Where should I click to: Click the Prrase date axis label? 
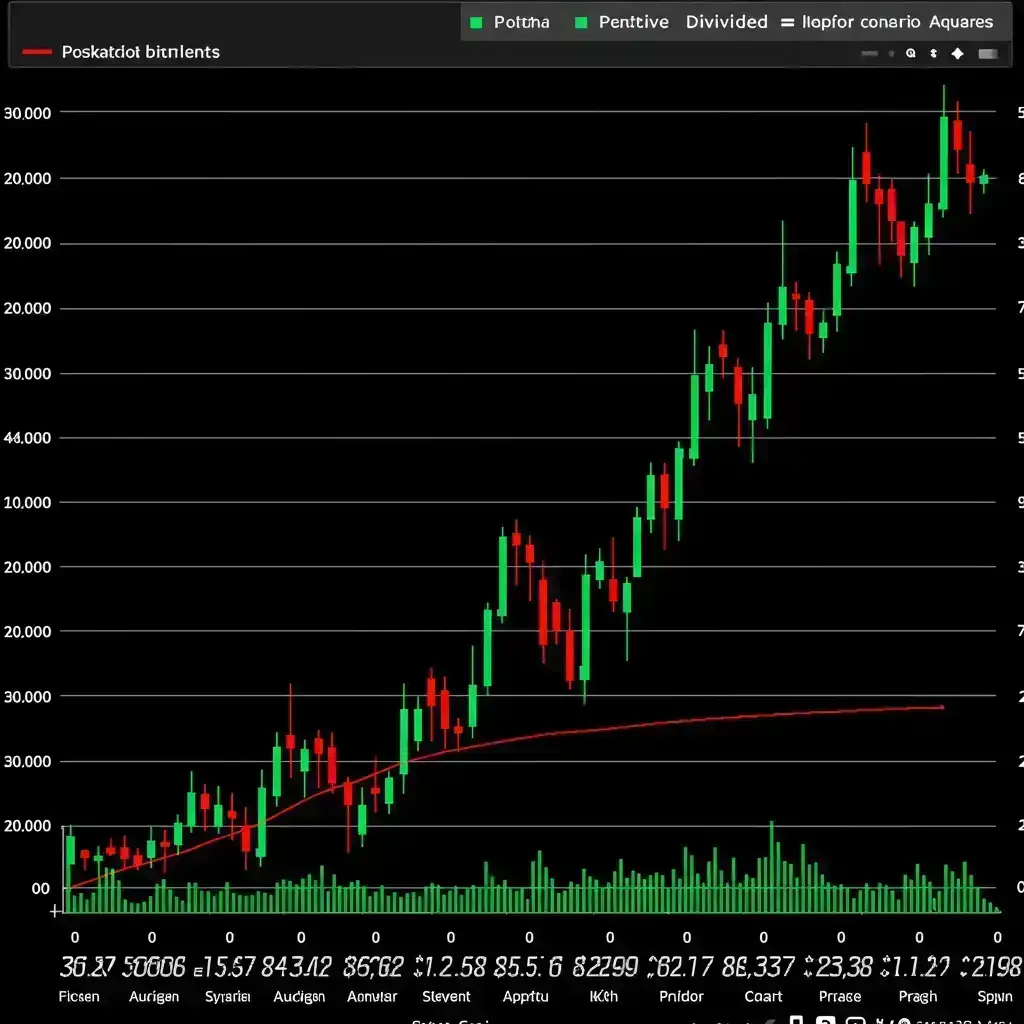tap(840, 997)
